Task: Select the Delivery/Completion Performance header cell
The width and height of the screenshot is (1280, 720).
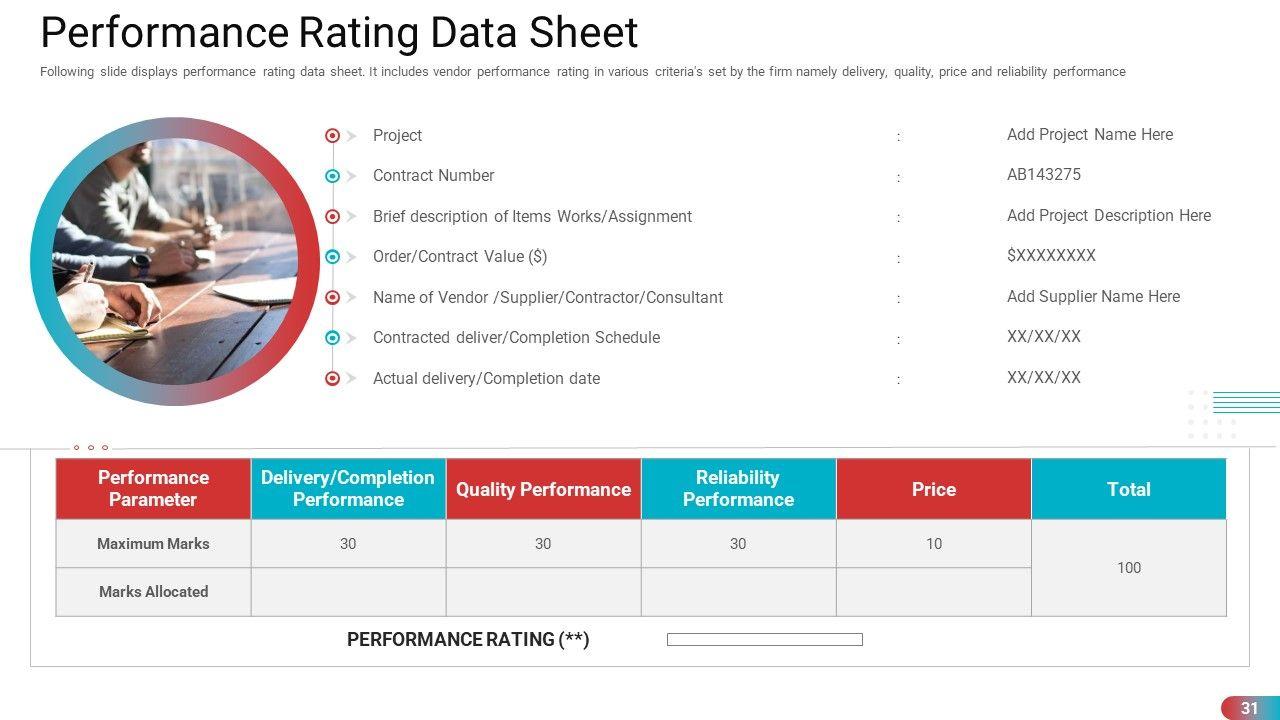Action: pos(348,489)
